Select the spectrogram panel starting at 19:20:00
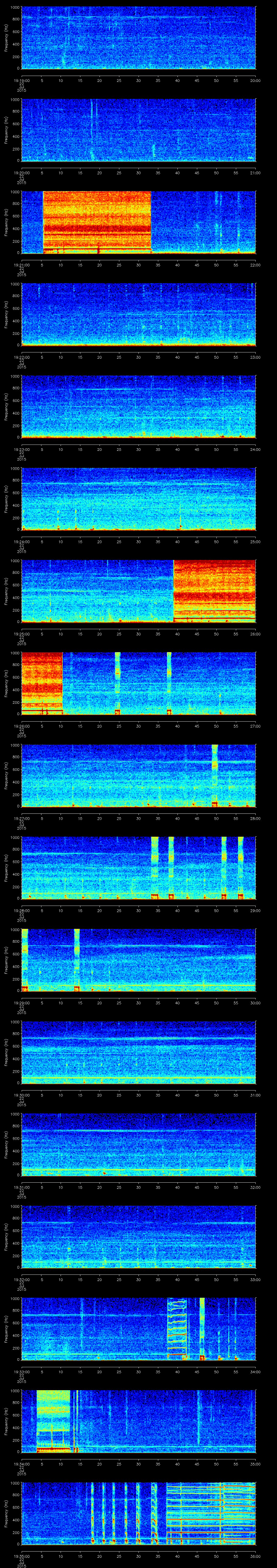Image resolution: width=277 pixels, height=1568 pixels. coord(138,130)
